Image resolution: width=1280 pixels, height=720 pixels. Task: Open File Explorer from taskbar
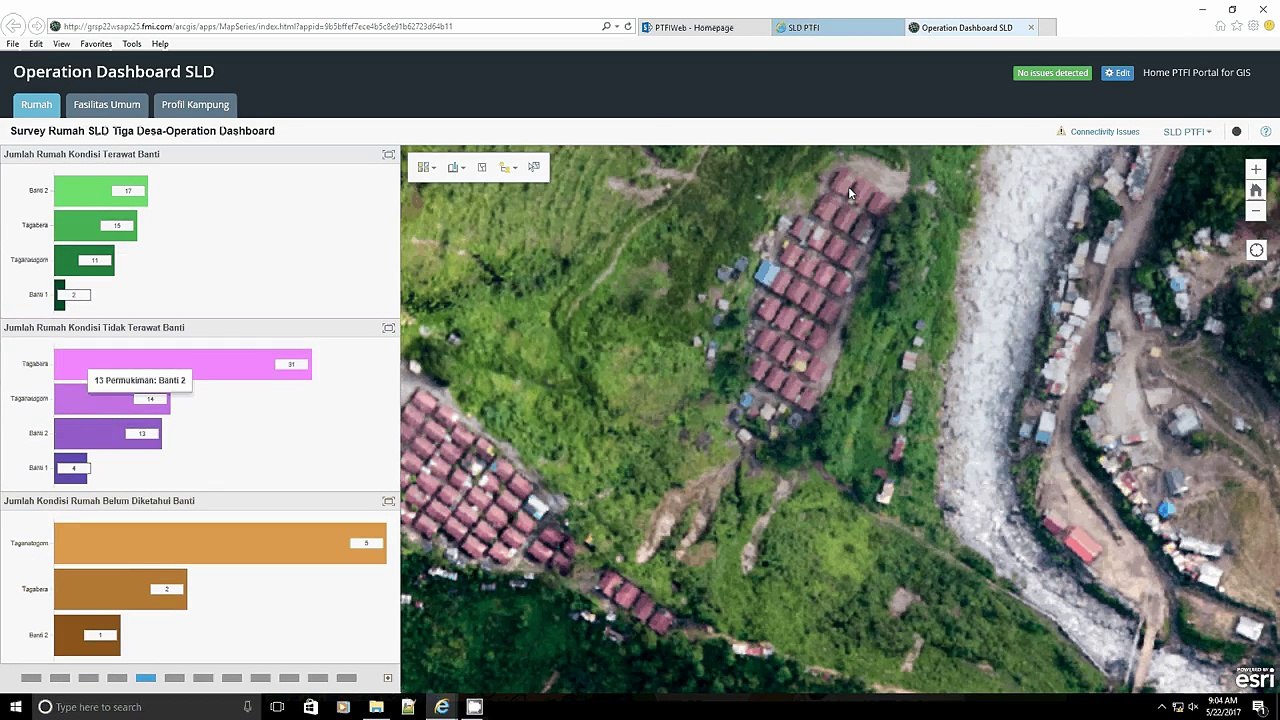[x=376, y=707]
